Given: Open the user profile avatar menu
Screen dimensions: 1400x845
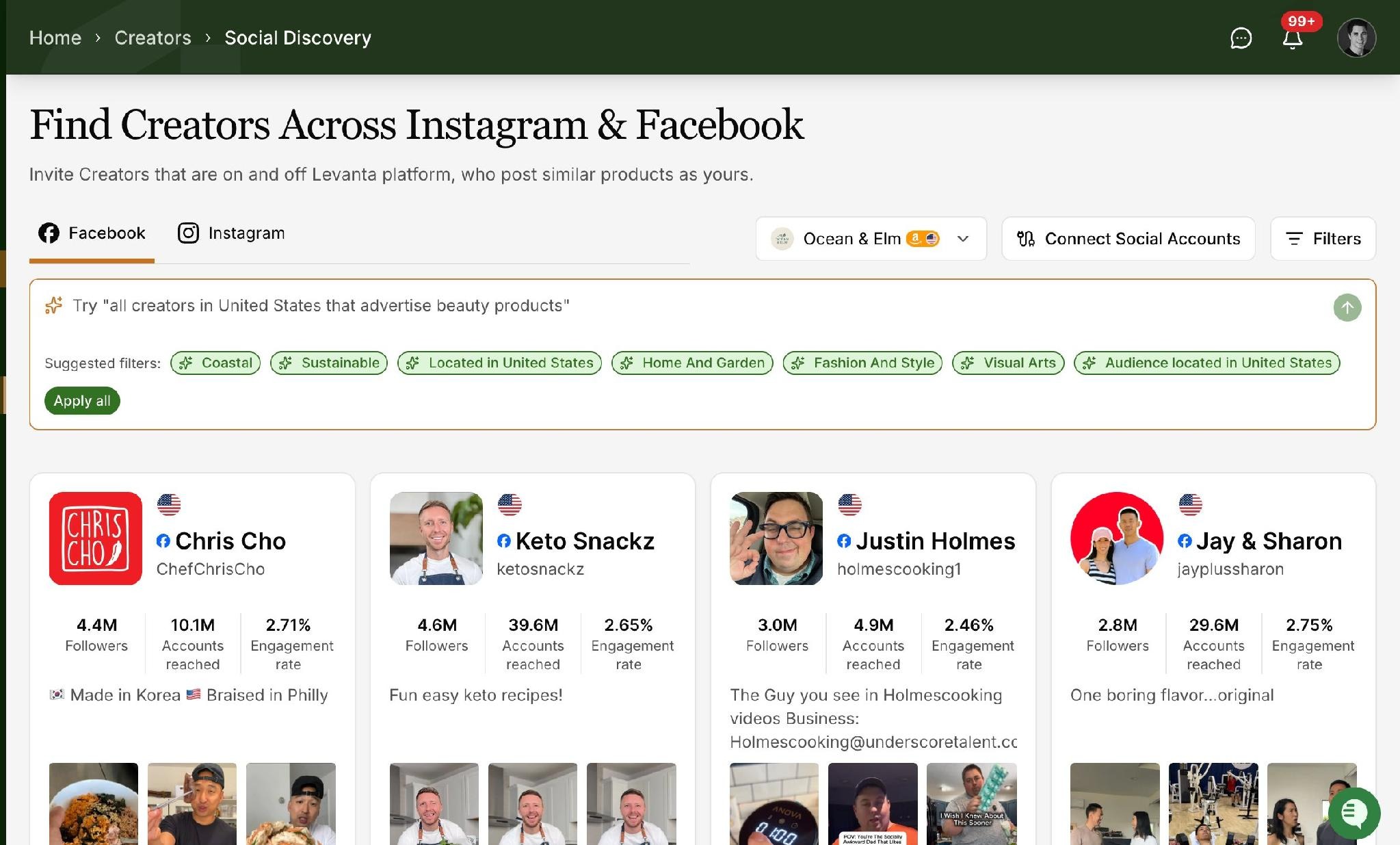Looking at the screenshot, I should pyautogui.click(x=1356, y=38).
